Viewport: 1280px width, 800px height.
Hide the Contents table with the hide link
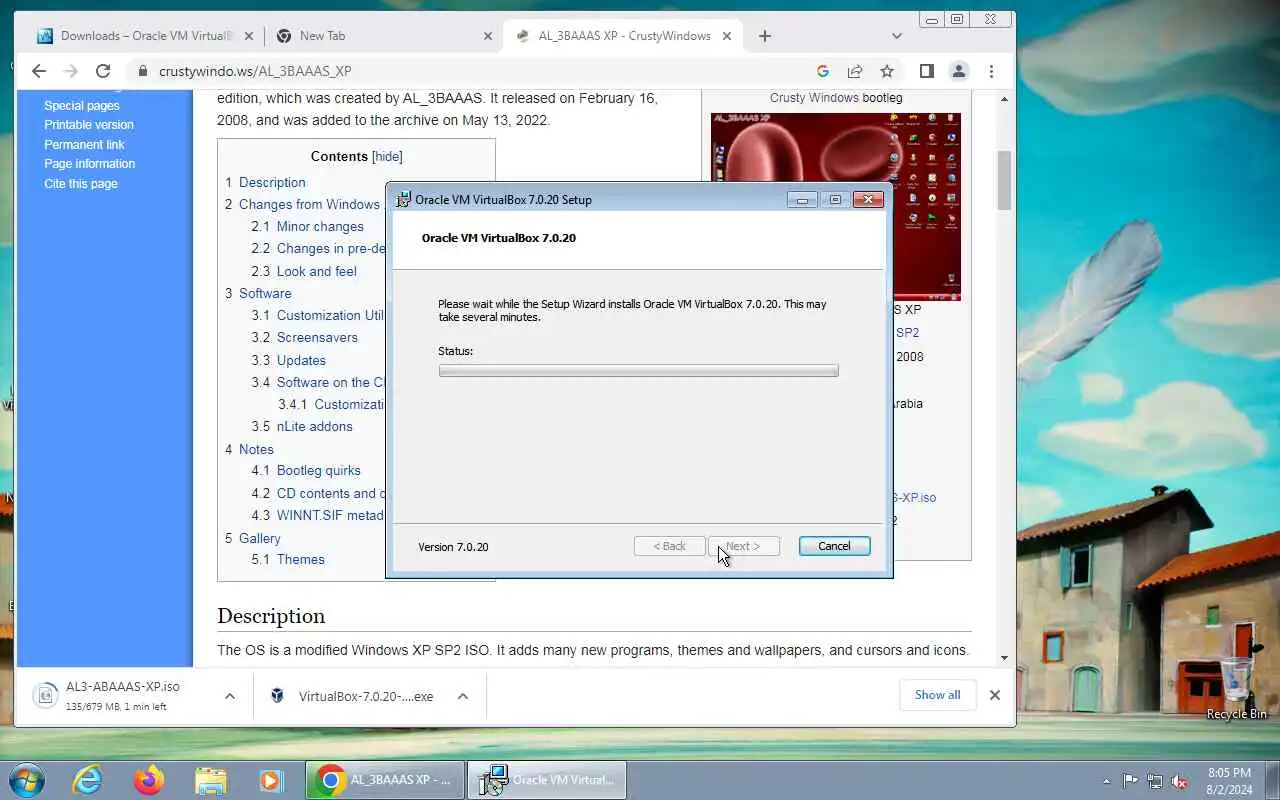[x=387, y=156]
